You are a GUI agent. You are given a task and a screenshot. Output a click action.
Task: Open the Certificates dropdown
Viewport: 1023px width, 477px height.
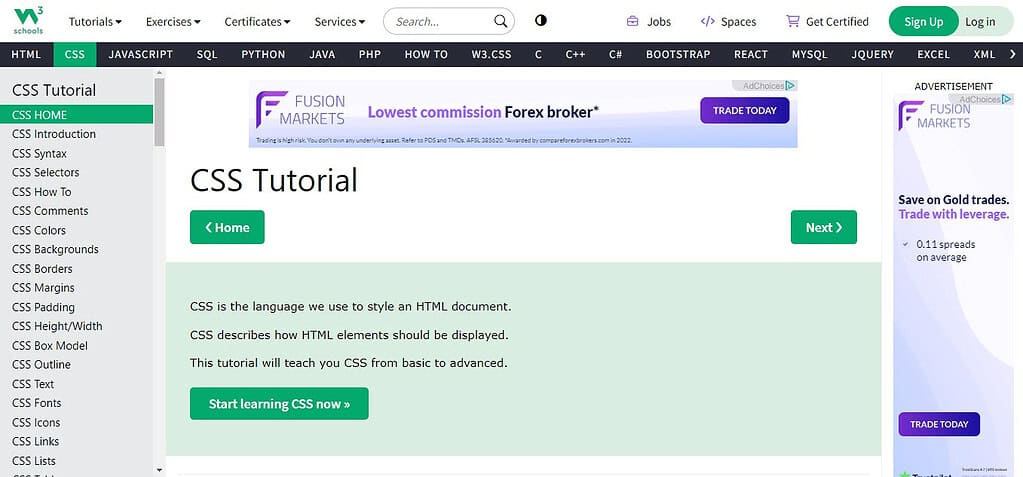coord(257,22)
